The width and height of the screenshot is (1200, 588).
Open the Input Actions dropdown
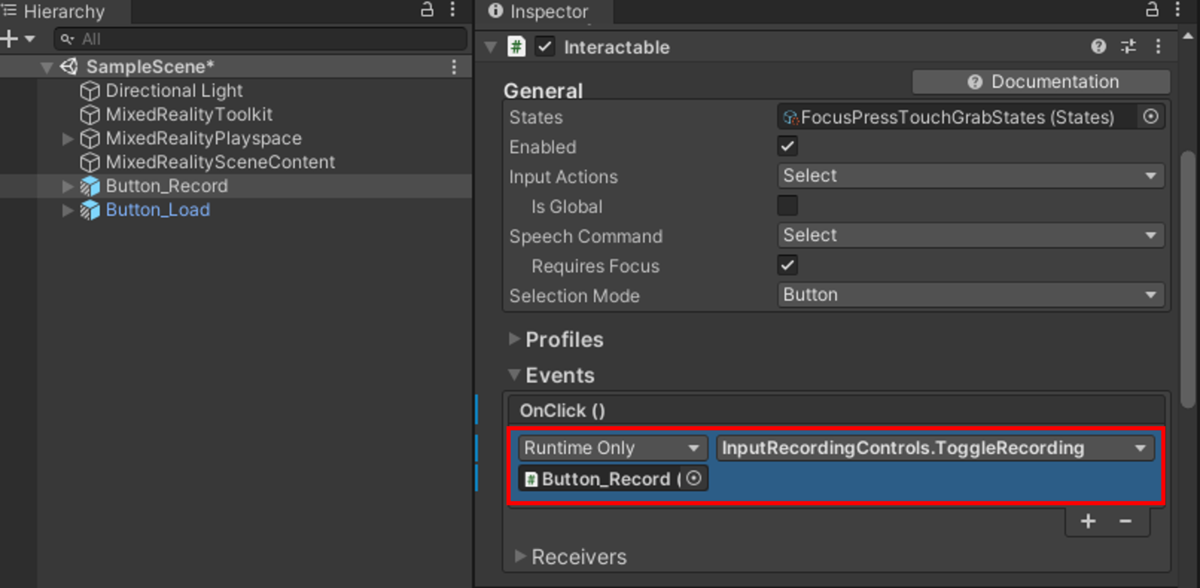pos(971,176)
